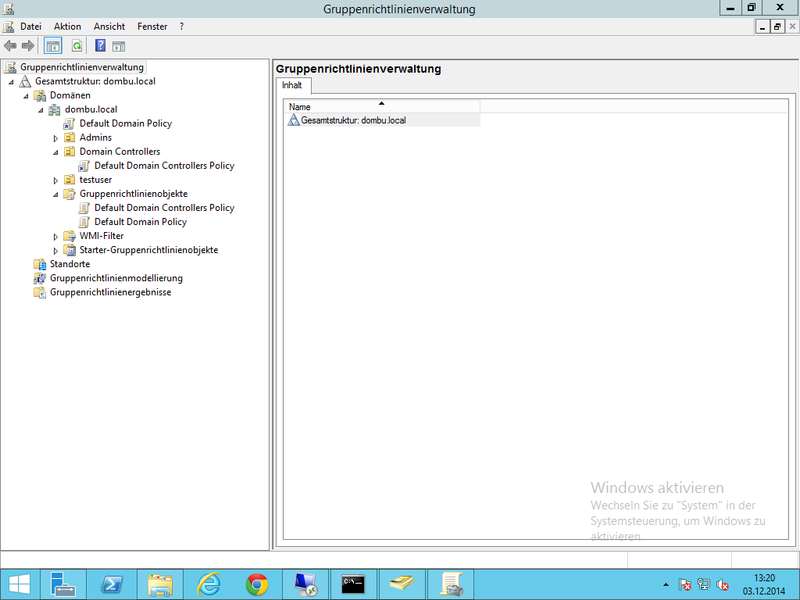Image resolution: width=800 pixels, height=600 pixels.
Task: Click the Gesamtstruktur forest icon in tree
Action: (25, 82)
